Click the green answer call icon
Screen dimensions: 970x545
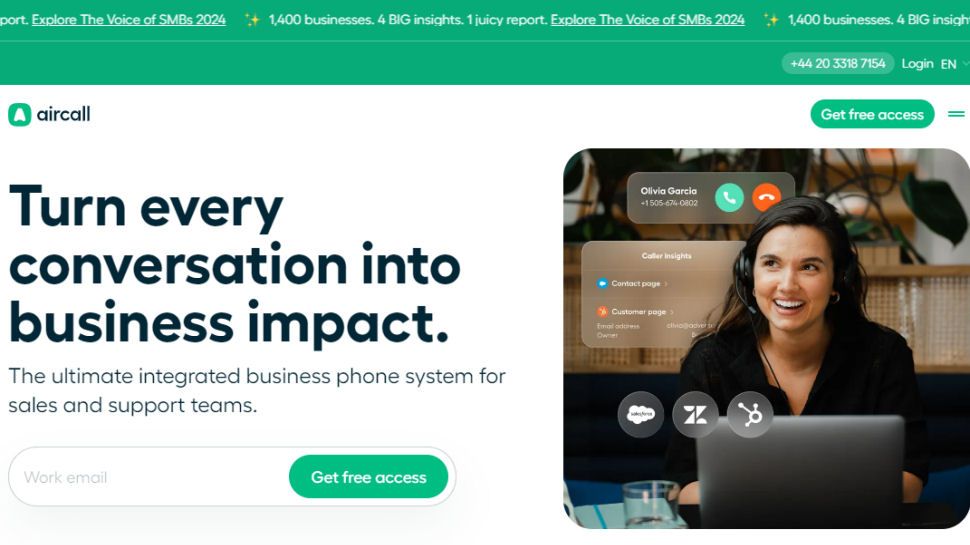729,197
